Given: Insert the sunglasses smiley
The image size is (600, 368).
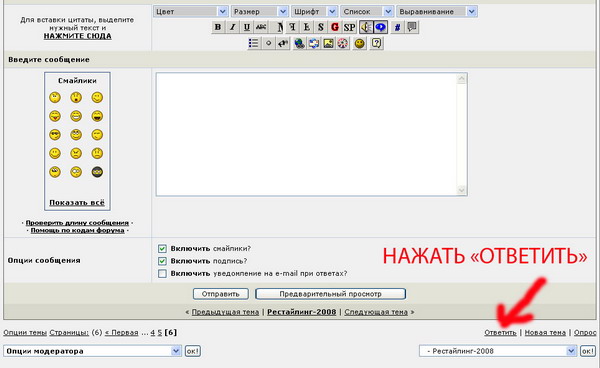Looking at the screenshot, I should coord(55,135).
